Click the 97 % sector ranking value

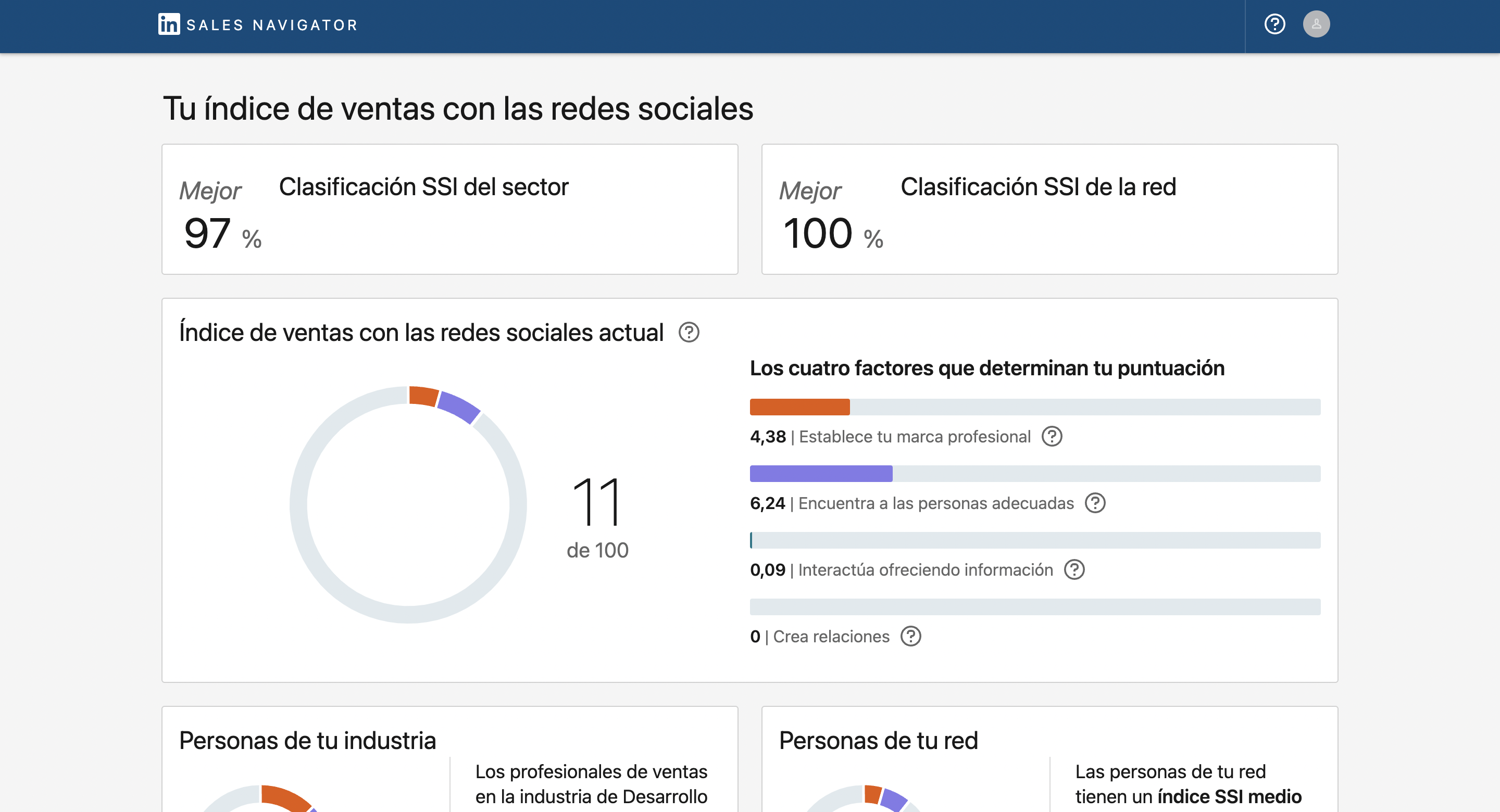tap(223, 233)
